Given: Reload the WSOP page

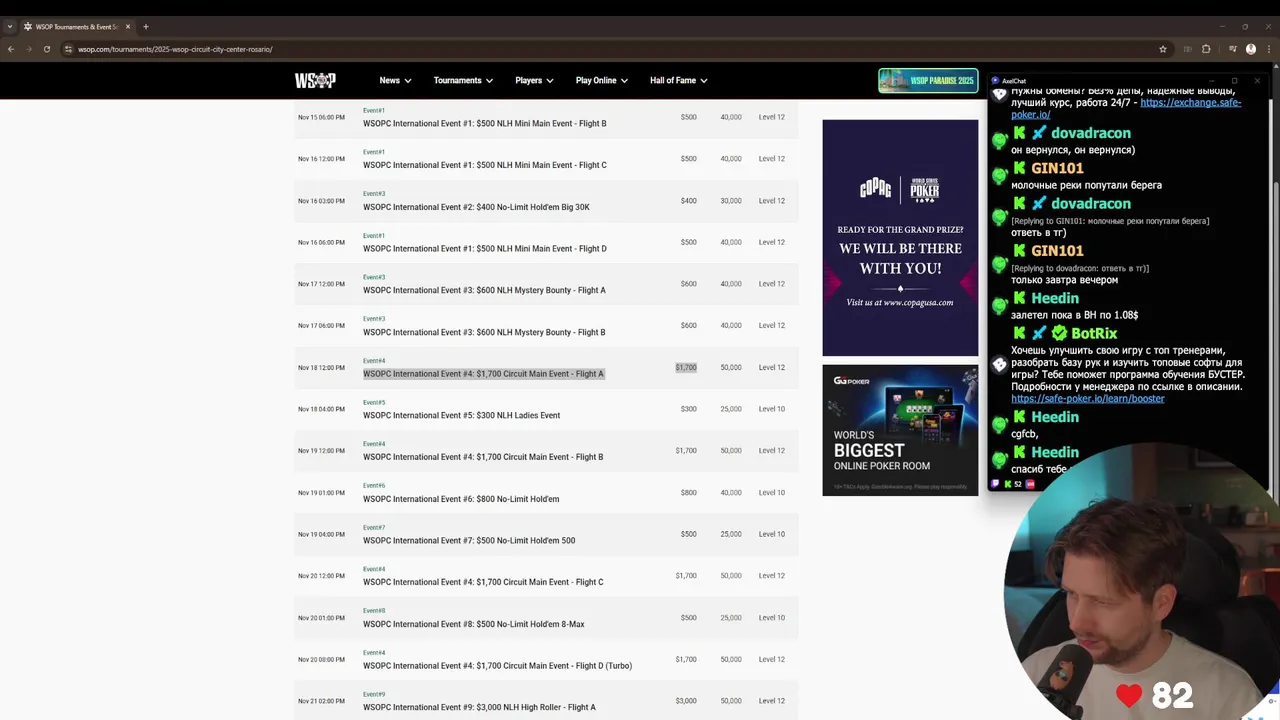Looking at the screenshot, I should click(x=47, y=49).
